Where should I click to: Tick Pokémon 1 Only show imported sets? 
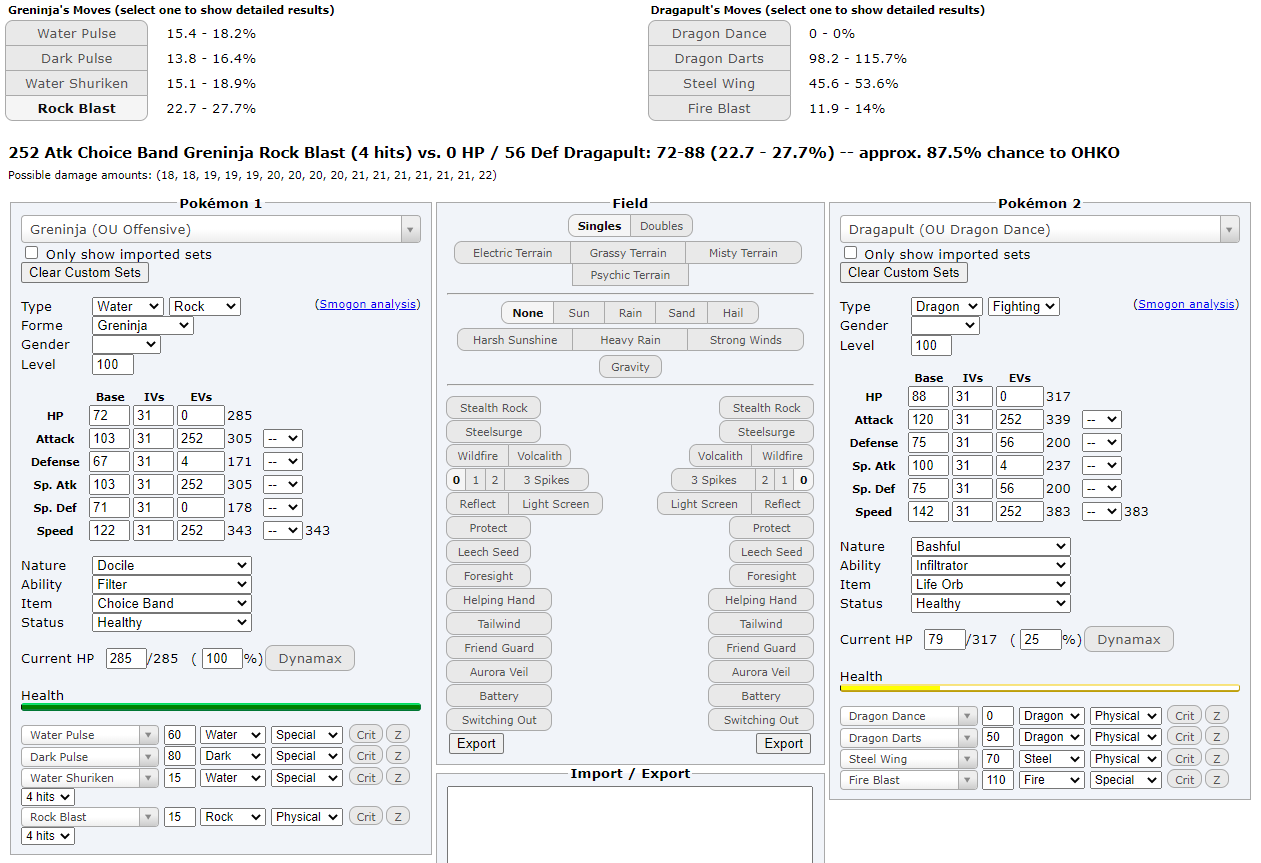click(x=32, y=253)
